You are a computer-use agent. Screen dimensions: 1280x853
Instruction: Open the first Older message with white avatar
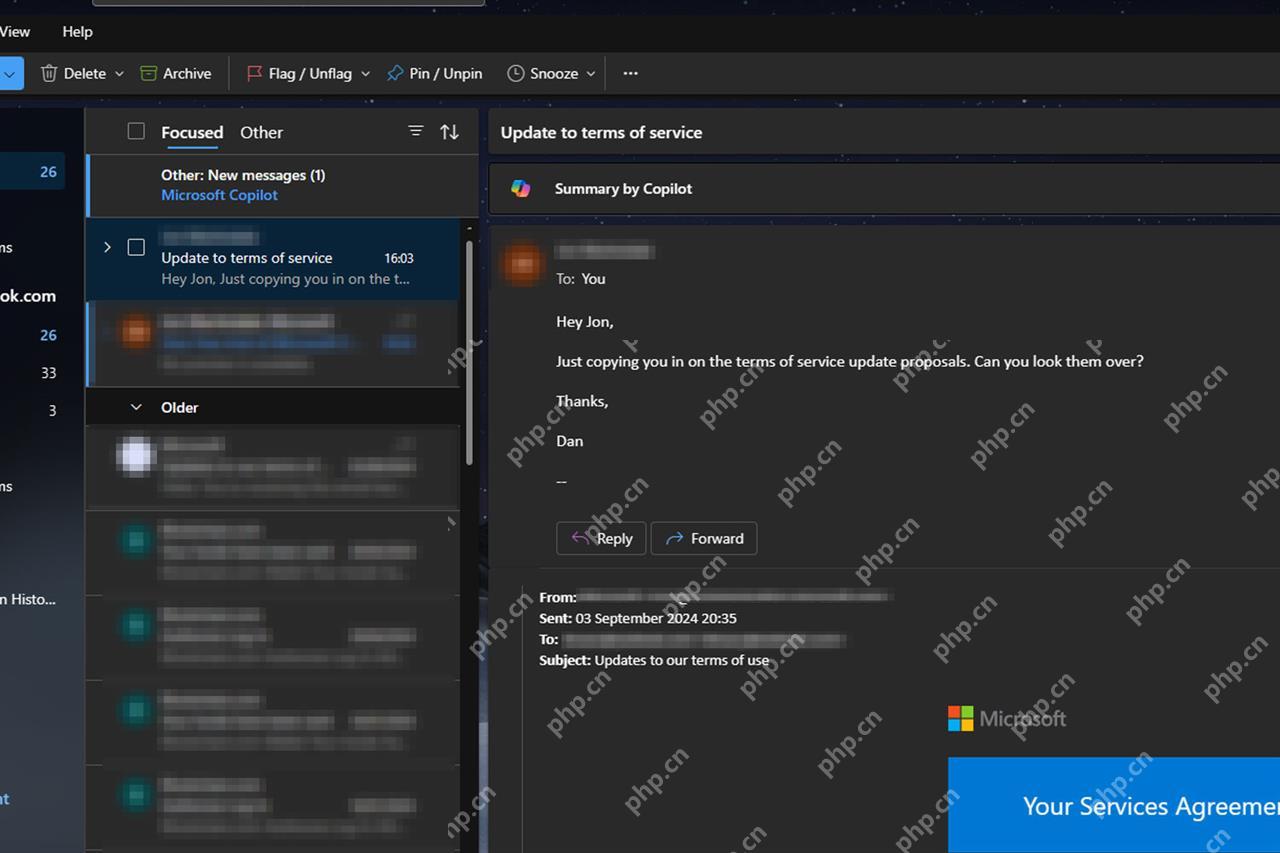pyautogui.click(x=273, y=467)
